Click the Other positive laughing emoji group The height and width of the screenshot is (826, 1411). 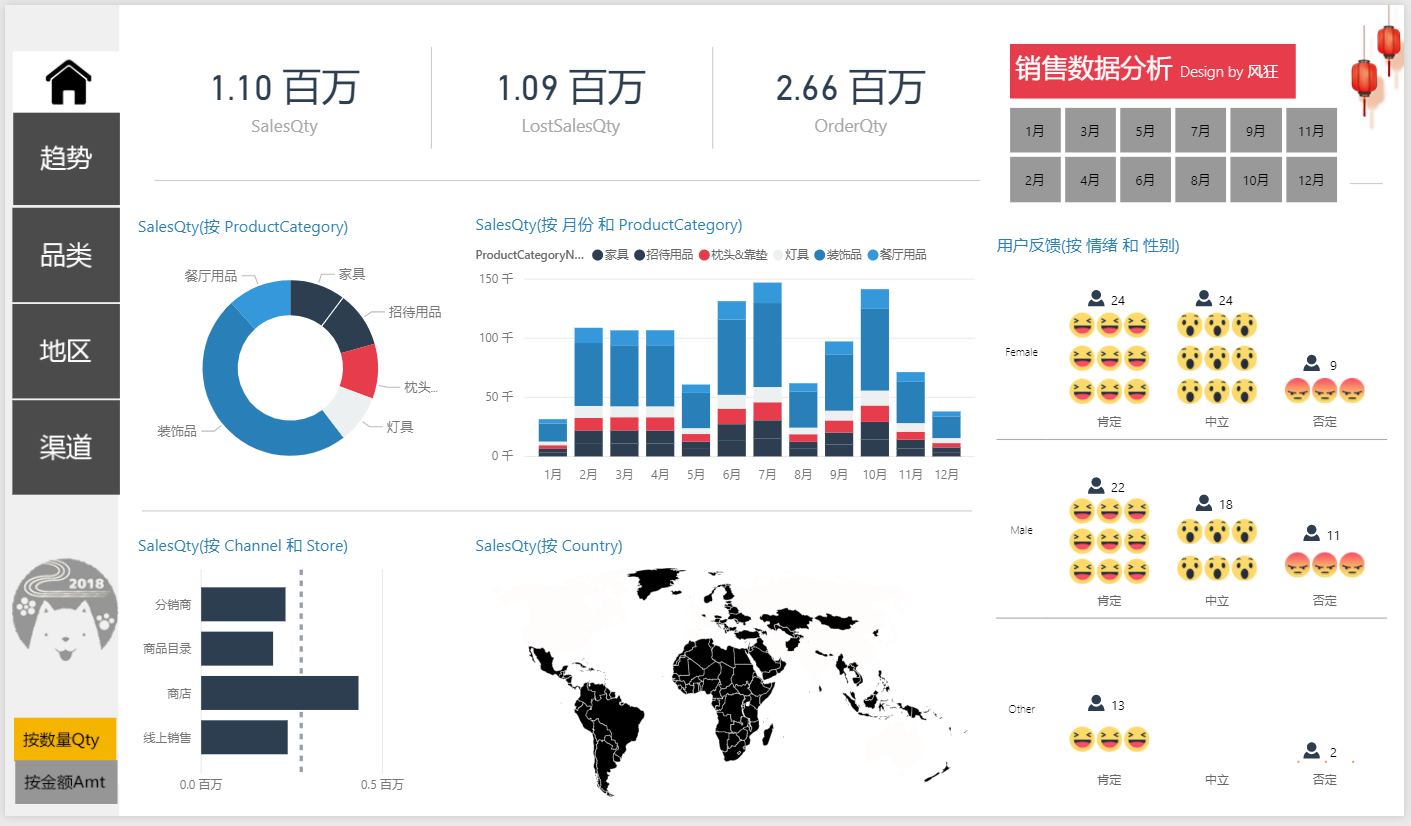(x=1109, y=740)
